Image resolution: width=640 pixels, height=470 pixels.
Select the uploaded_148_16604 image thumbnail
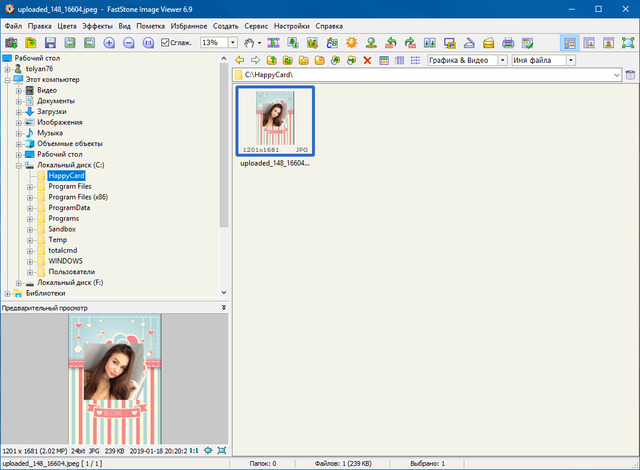click(x=275, y=121)
